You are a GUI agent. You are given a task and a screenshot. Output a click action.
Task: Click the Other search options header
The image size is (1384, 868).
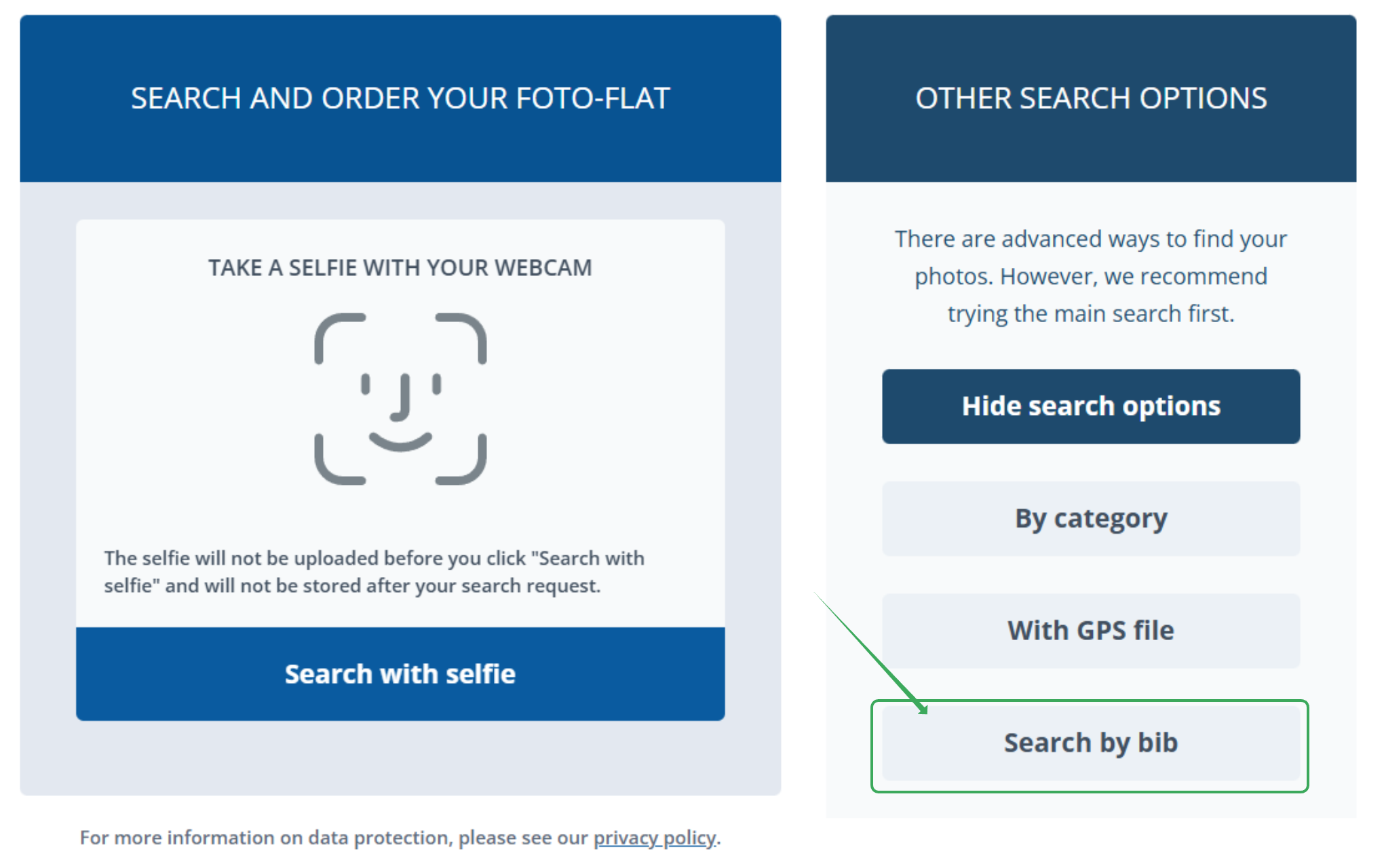[x=1090, y=98]
